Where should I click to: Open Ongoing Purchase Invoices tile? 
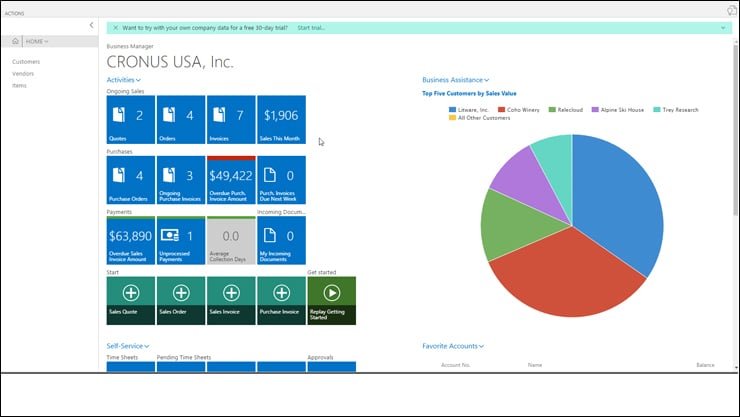tap(181, 180)
